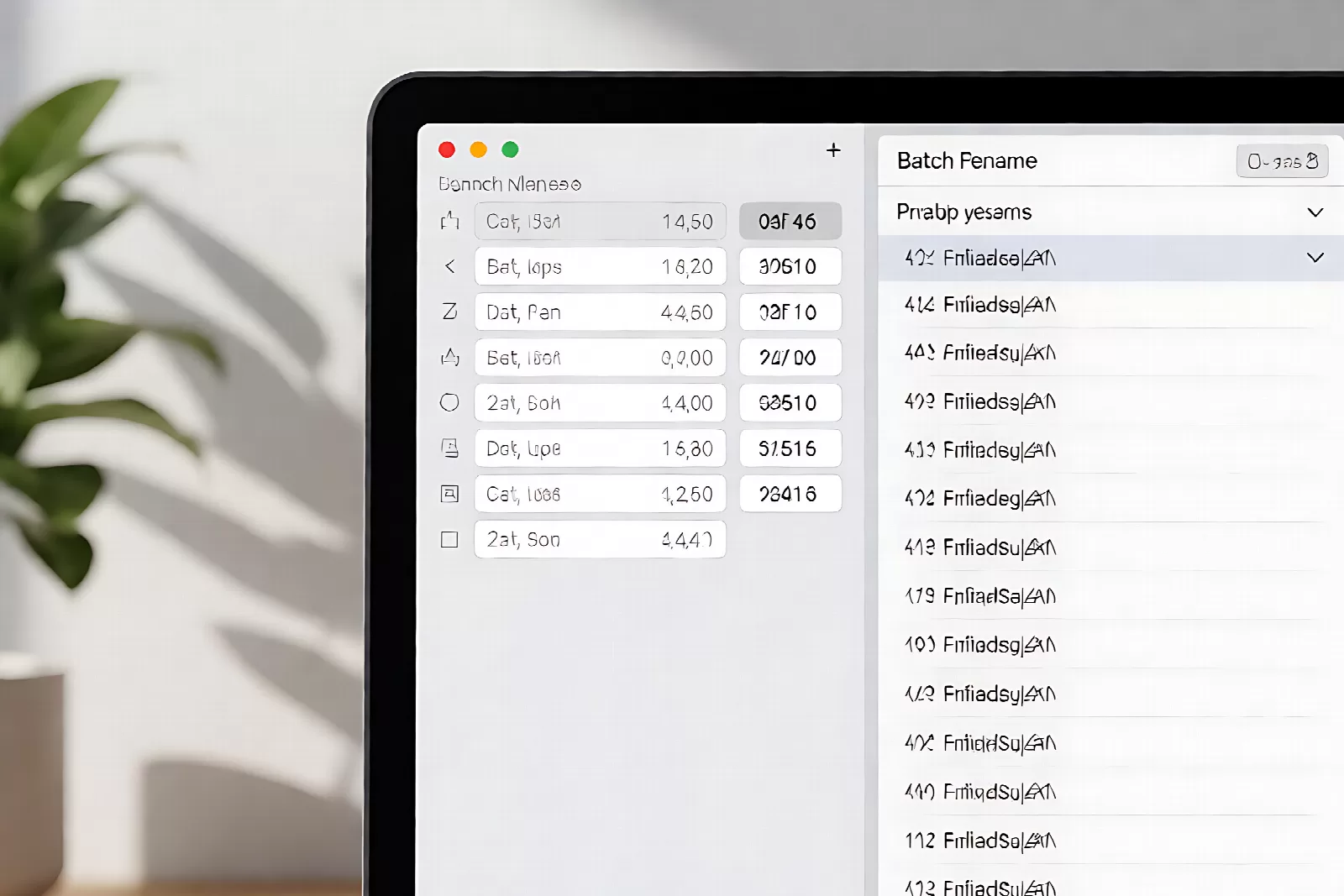Click the 30610 value button
This screenshot has height=896, width=1344.
790,266
